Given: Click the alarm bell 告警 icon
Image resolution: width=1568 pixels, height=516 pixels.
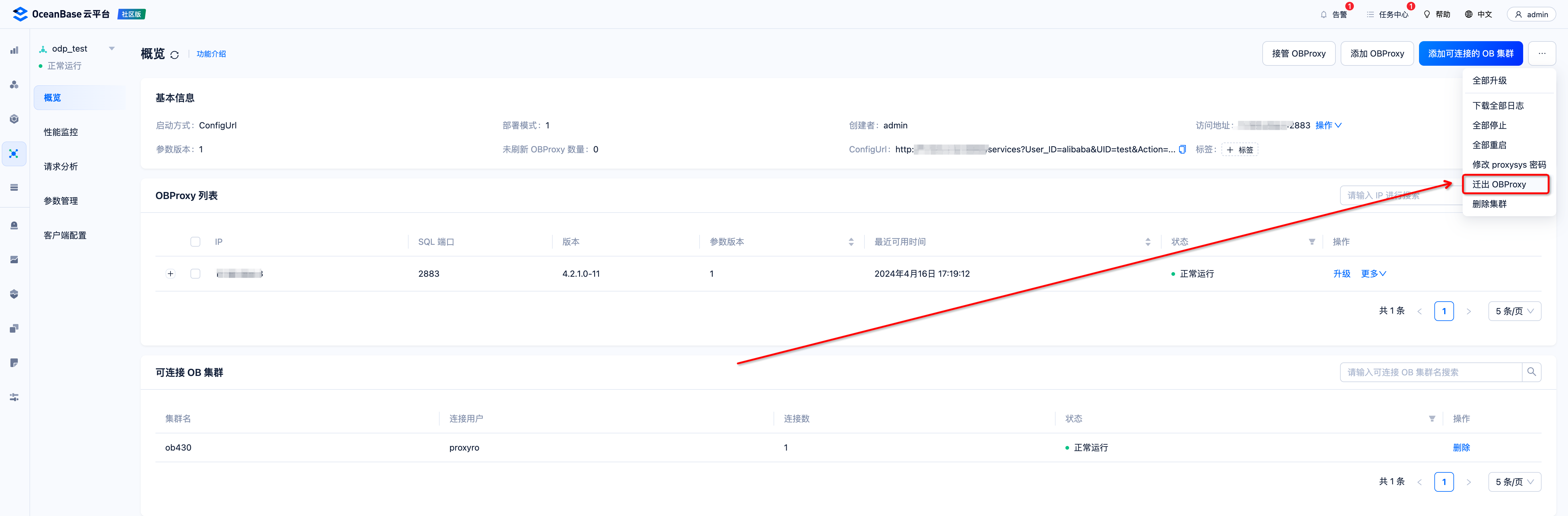Looking at the screenshot, I should (x=1324, y=15).
